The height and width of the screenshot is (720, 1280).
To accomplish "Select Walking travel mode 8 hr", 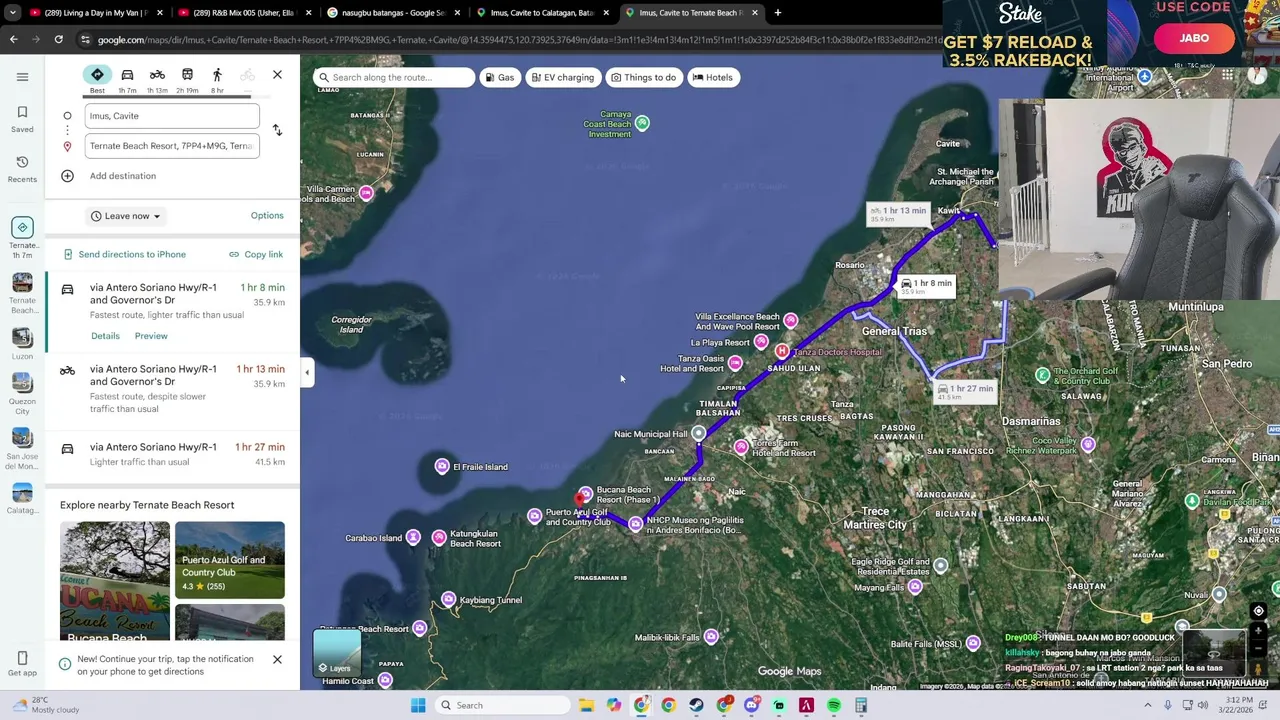I will pyautogui.click(x=217, y=79).
